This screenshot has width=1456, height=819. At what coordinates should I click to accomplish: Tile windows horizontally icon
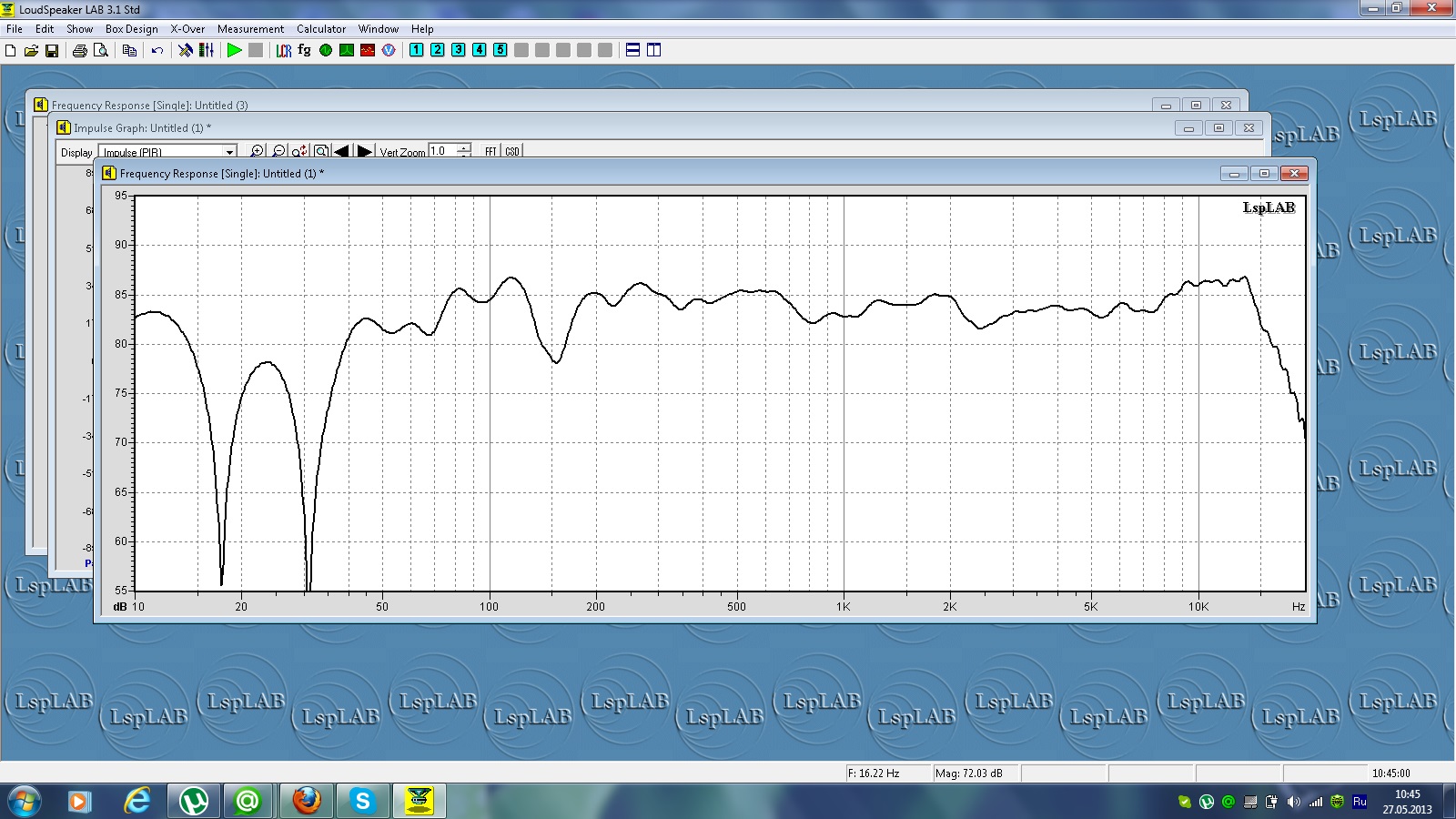pyautogui.click(x=633, y=50)
